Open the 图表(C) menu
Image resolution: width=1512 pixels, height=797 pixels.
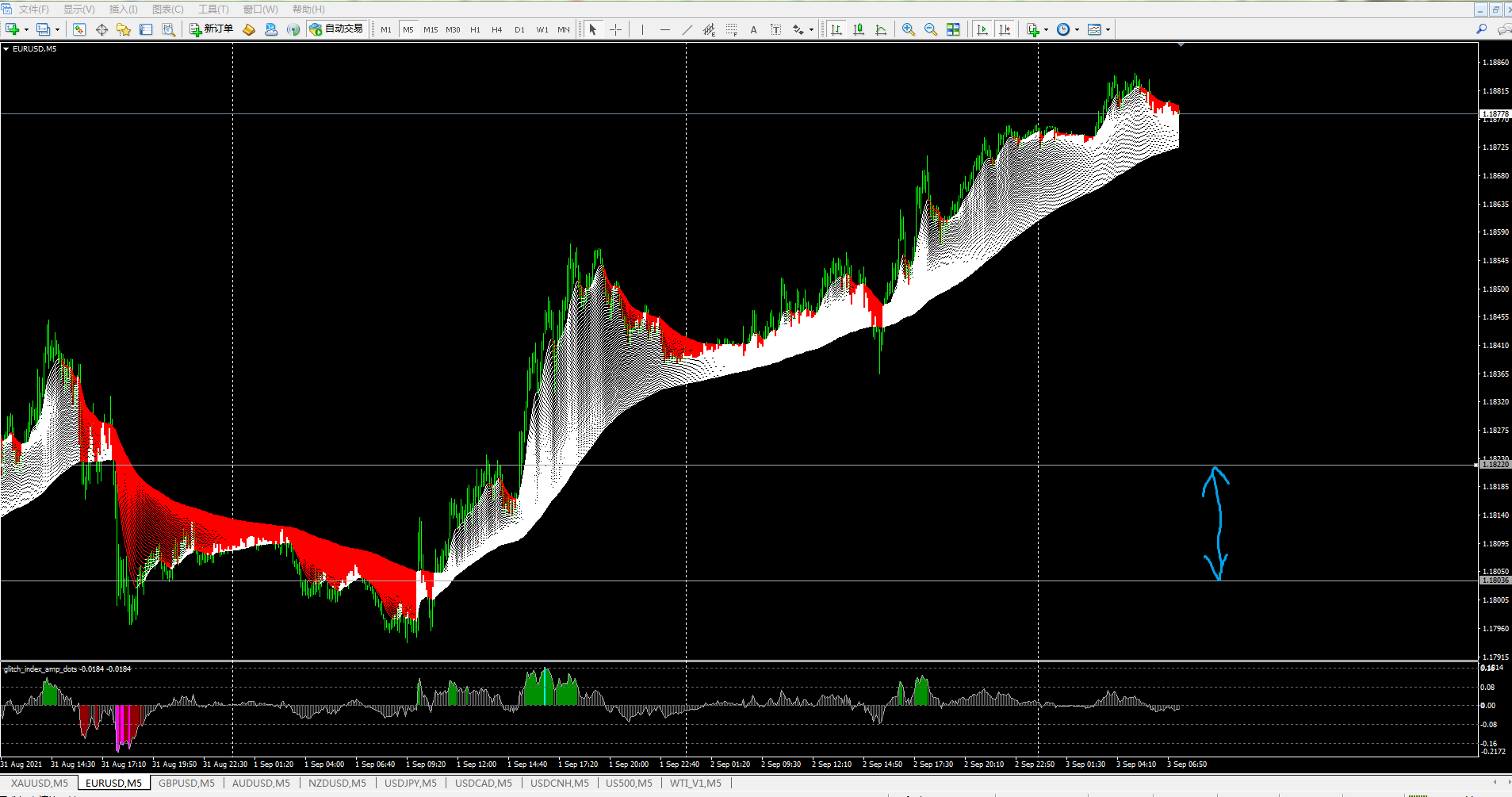click(168, 10)
